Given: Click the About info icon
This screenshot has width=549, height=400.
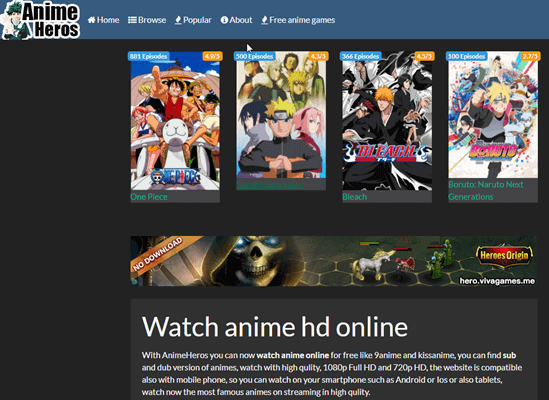Looking at the screenshot, I should [224, 20].
